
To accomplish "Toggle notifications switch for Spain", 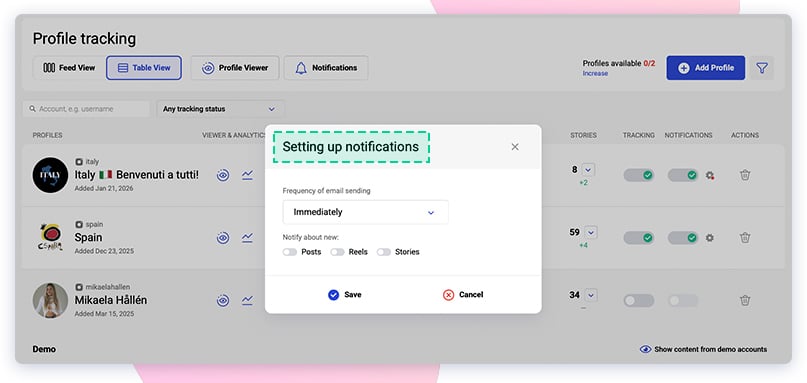I will [x=683, y=238].
